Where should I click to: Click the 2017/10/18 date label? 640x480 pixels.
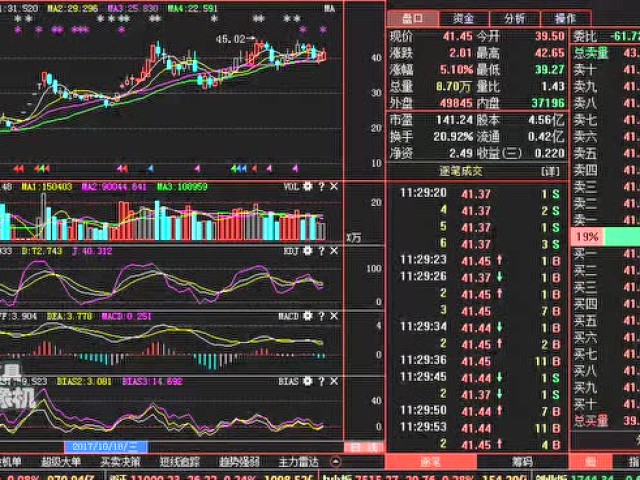point(106,447)
